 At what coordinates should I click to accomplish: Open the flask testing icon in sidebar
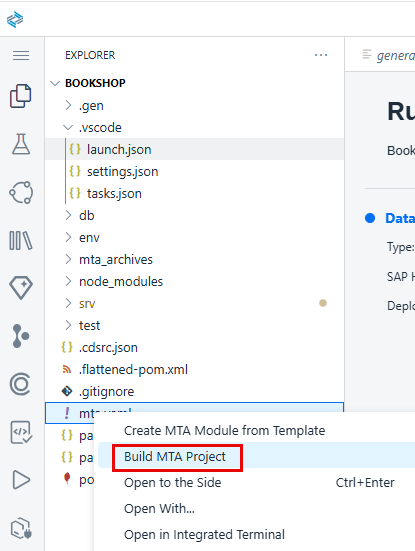(21, 144)
